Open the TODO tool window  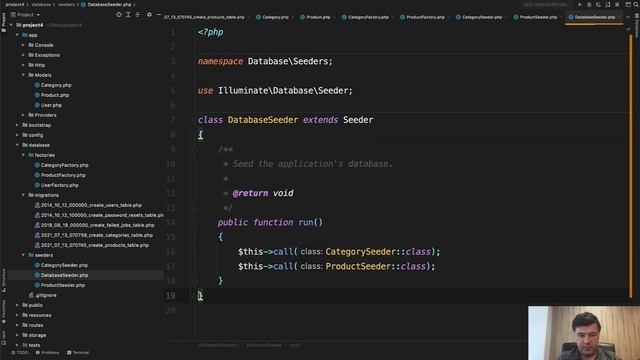coord(20,353)
